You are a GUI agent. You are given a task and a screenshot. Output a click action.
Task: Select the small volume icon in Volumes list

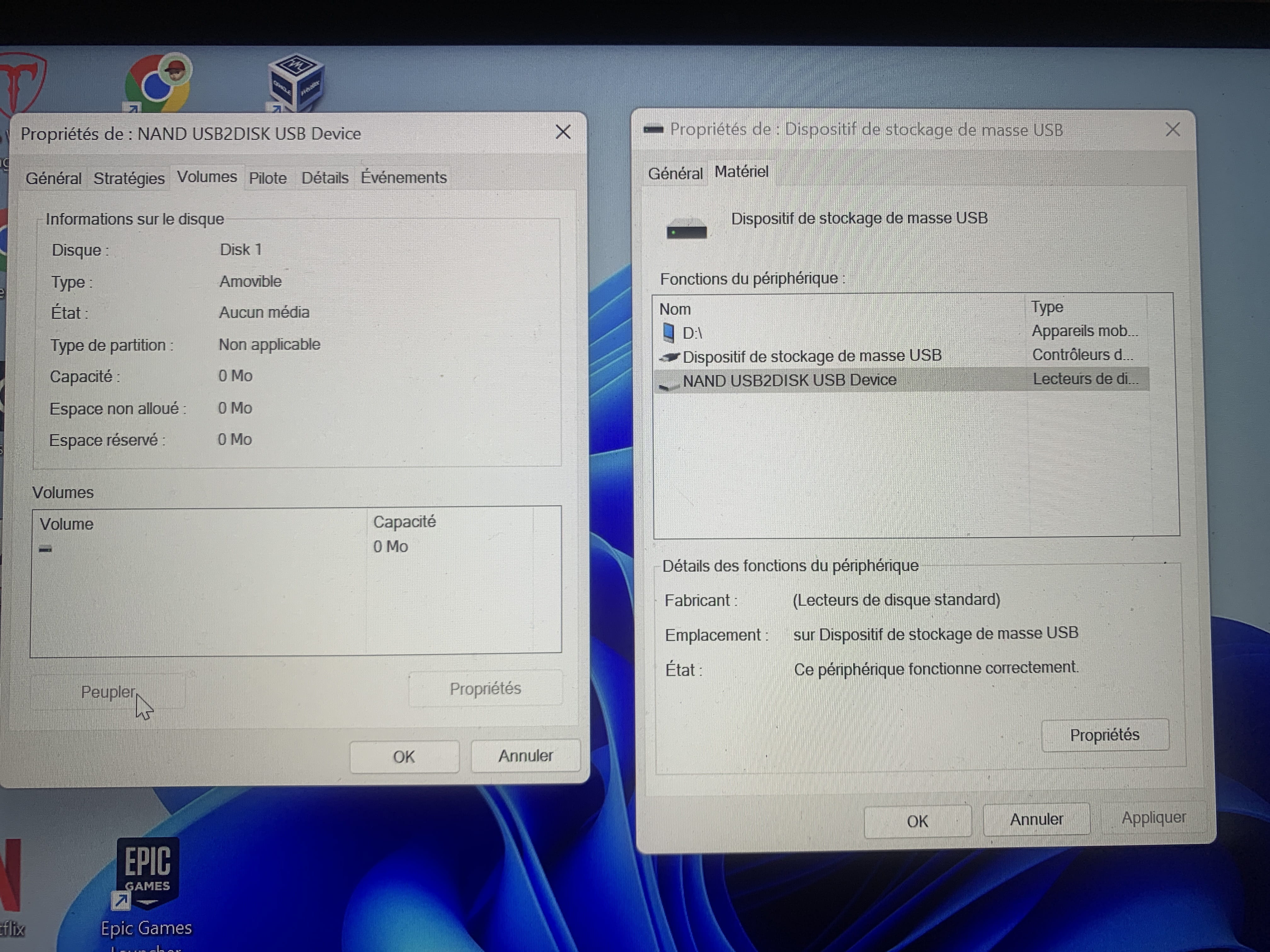point(45,549)
